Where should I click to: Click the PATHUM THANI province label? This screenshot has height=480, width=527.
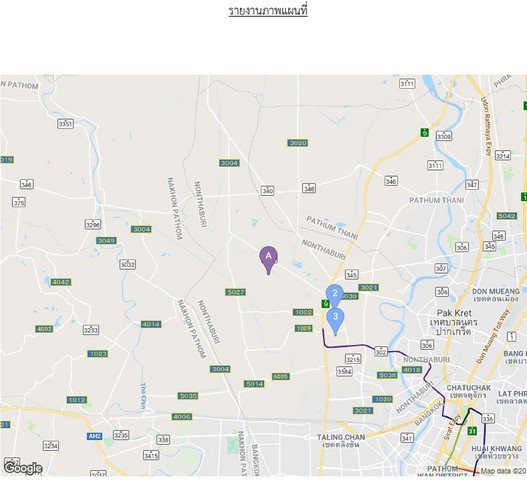pyautogui.click(x=436, y=200)
